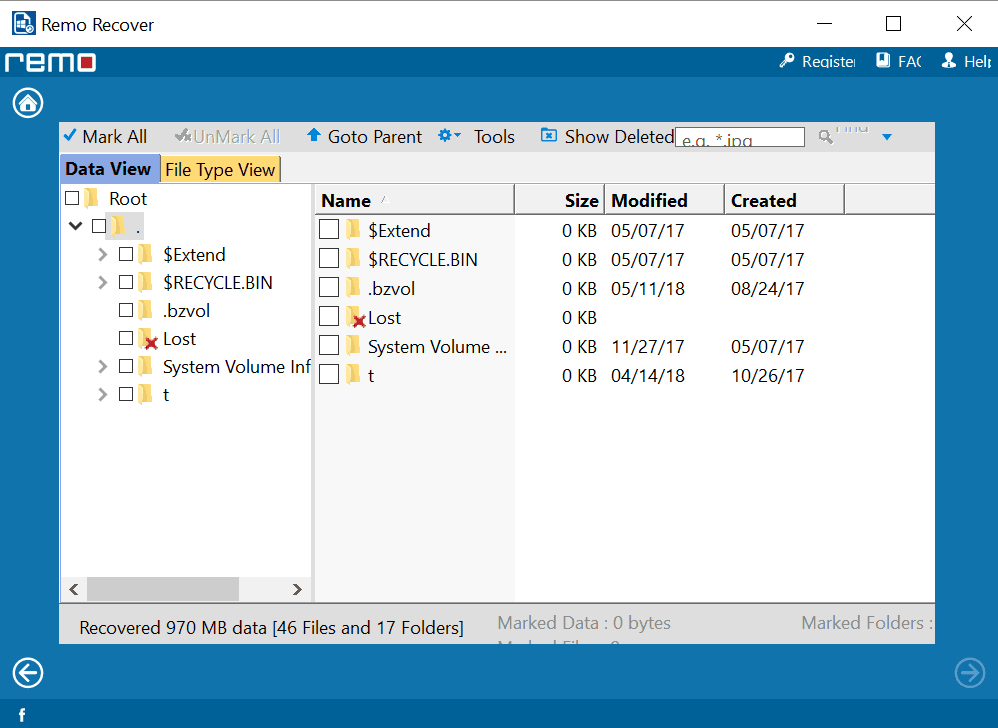998x728 pixels.
Task: Click the Help link text
Action: point(978,61)
